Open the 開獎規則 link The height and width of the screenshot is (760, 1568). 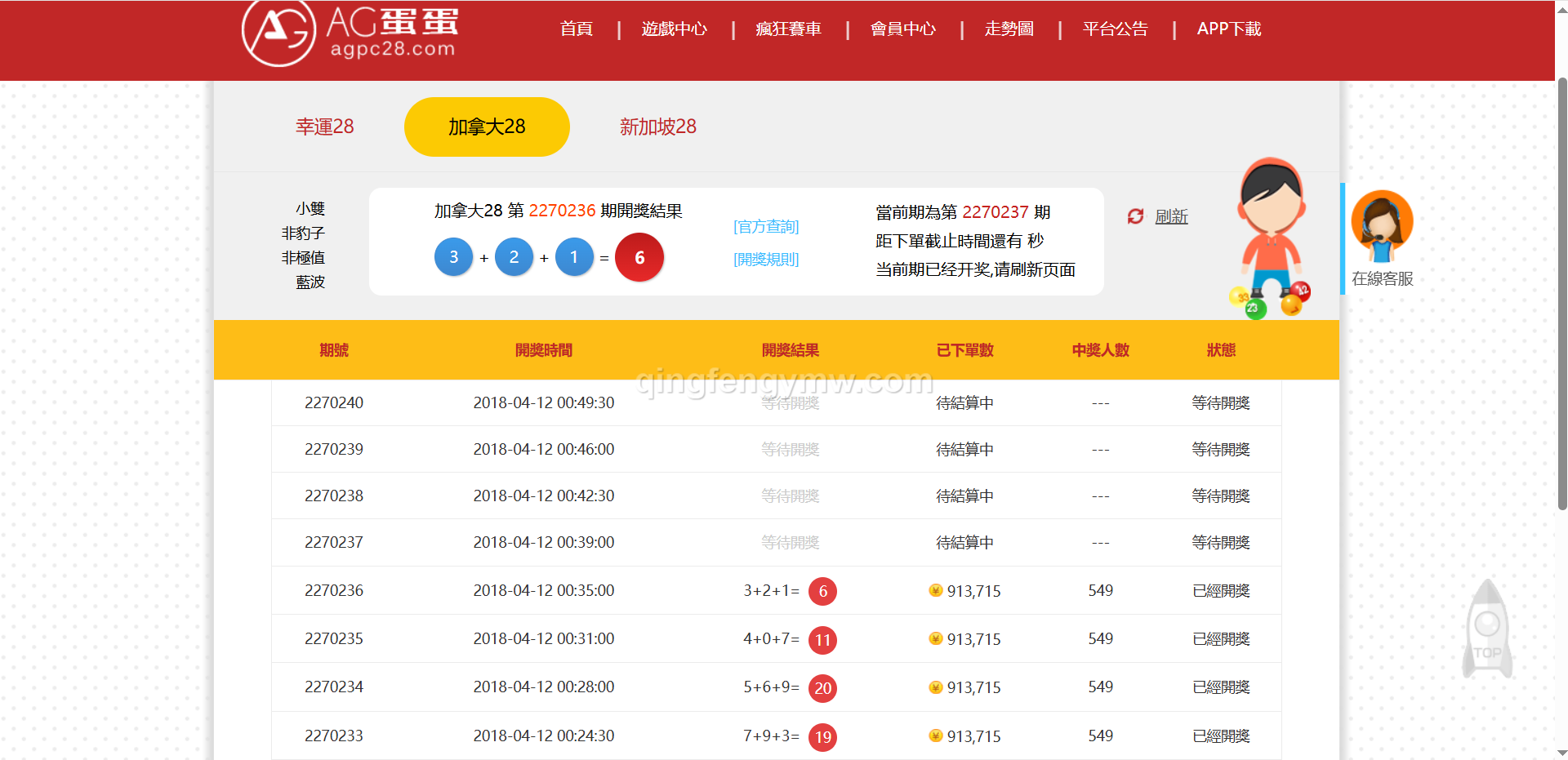pos(766,260)
